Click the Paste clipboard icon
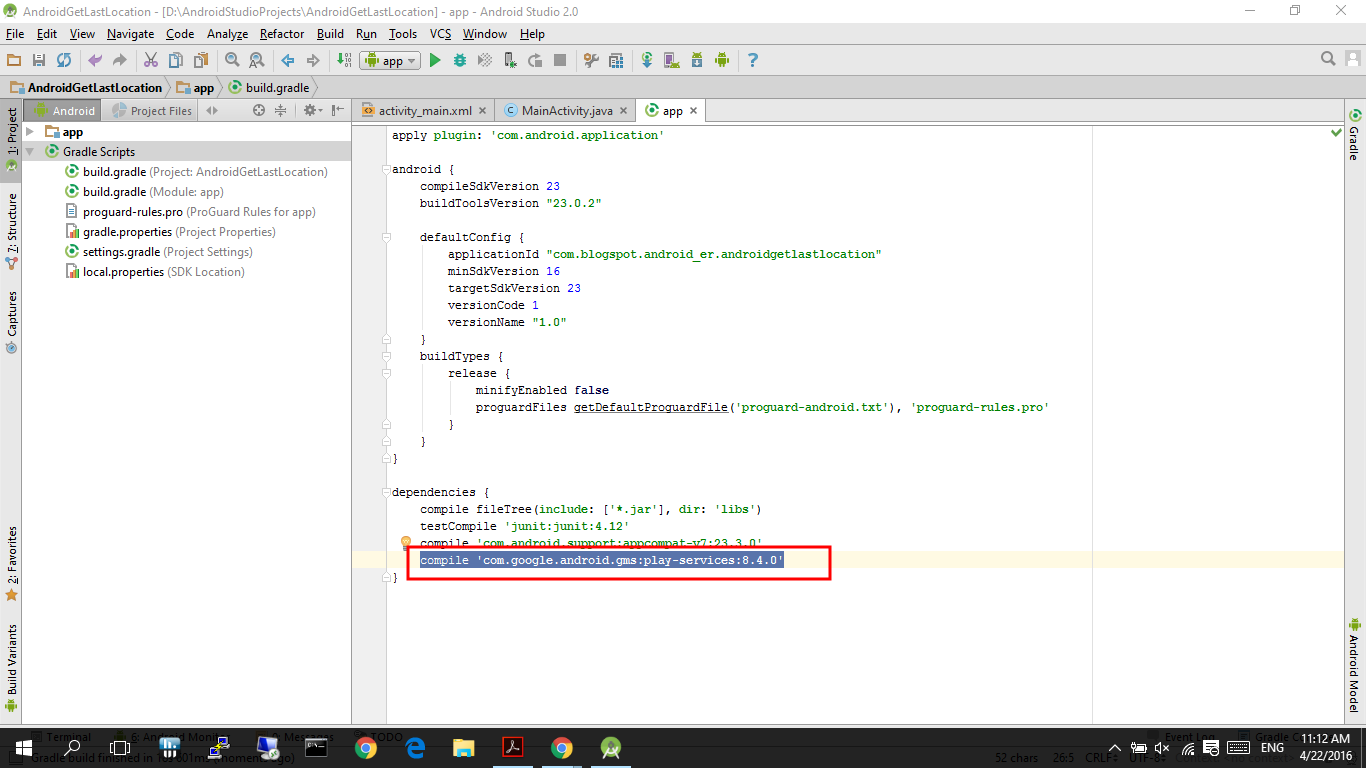This screenshot has width=1366, height=768. tap(201, 60)
